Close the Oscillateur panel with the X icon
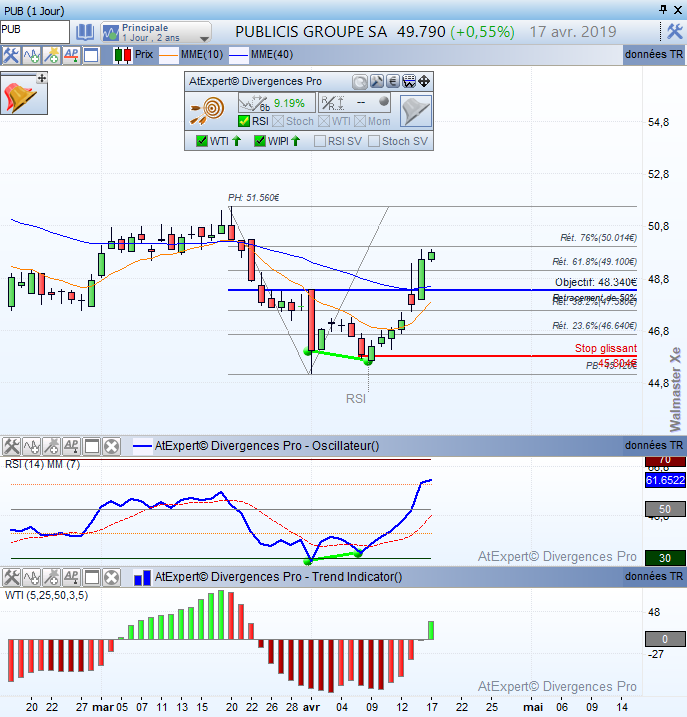The width and height of the screenshot is (687, 717). click(112, 446)
